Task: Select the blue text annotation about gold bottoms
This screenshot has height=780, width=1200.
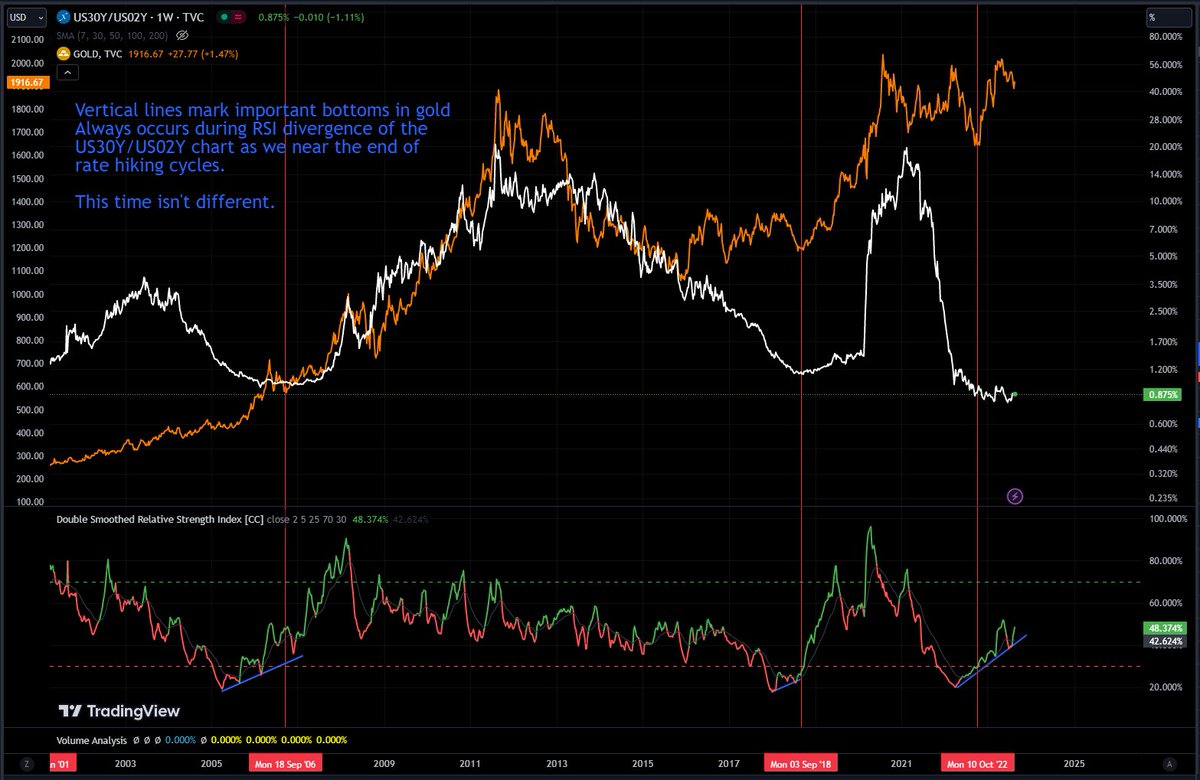Action: tap(264, 140)
